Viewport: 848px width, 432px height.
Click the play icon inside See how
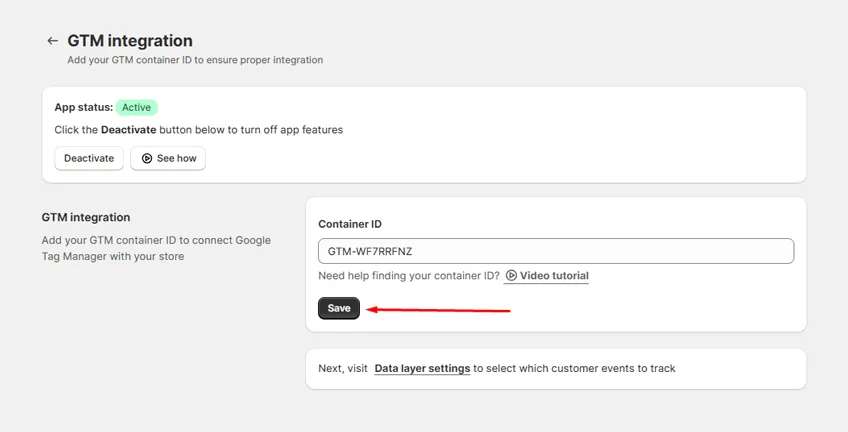[x=147, y=158]
